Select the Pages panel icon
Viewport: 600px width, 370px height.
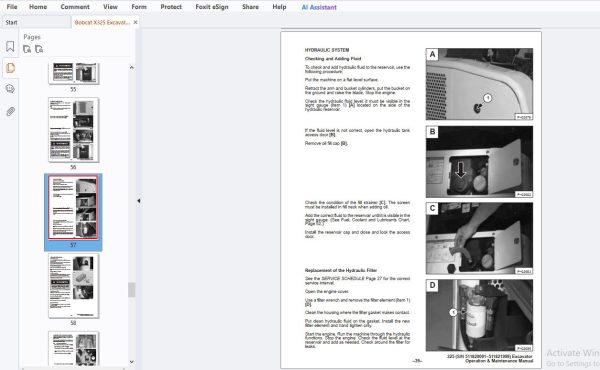point(10,68)
